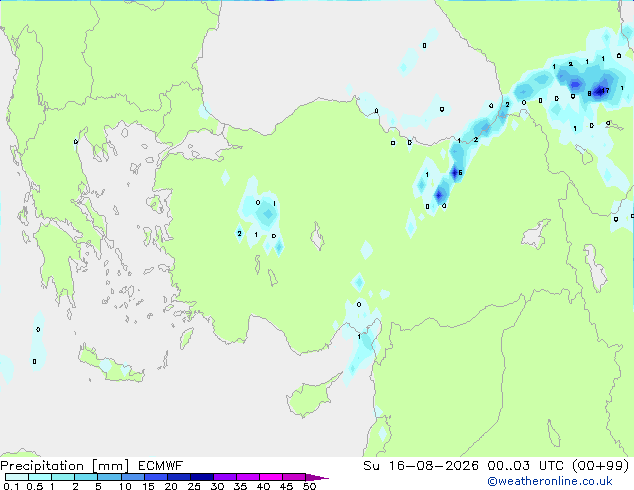The width and height of the screenshot is (634, 490).
Task: Click the legend label reading 50
Action: (310, 486)
